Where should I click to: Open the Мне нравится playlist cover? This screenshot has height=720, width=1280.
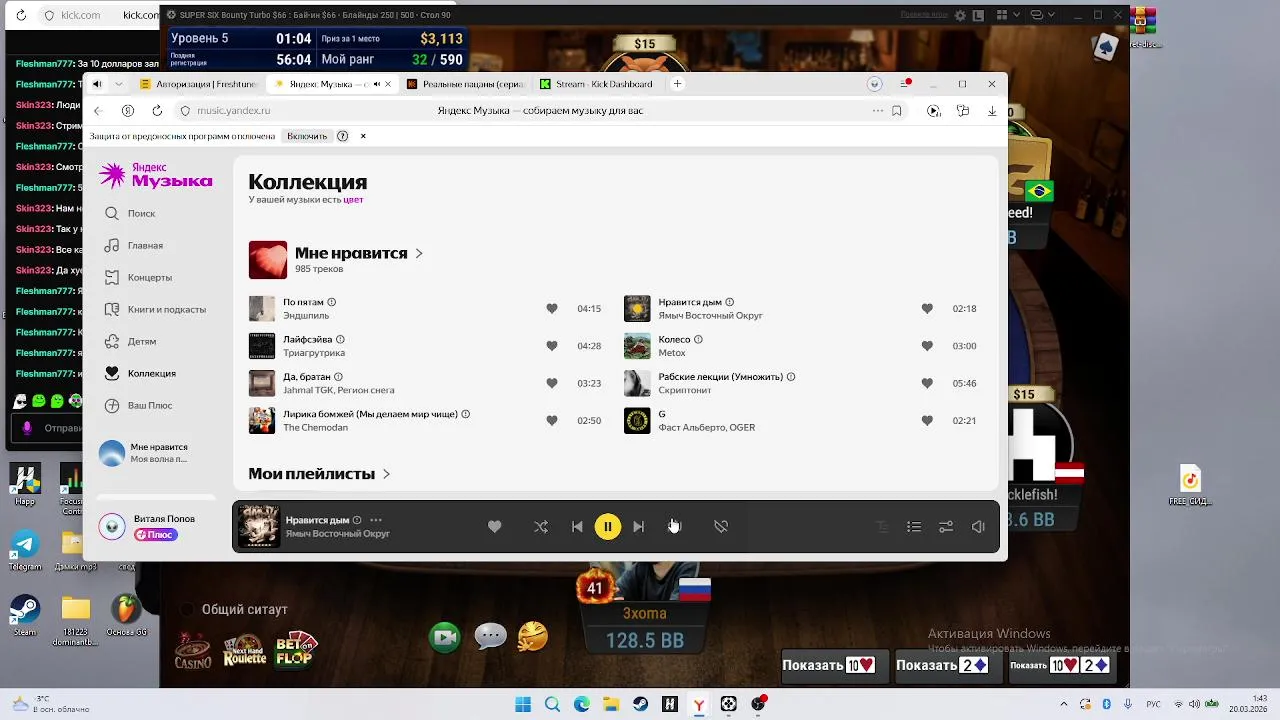[x=268, y=260]
